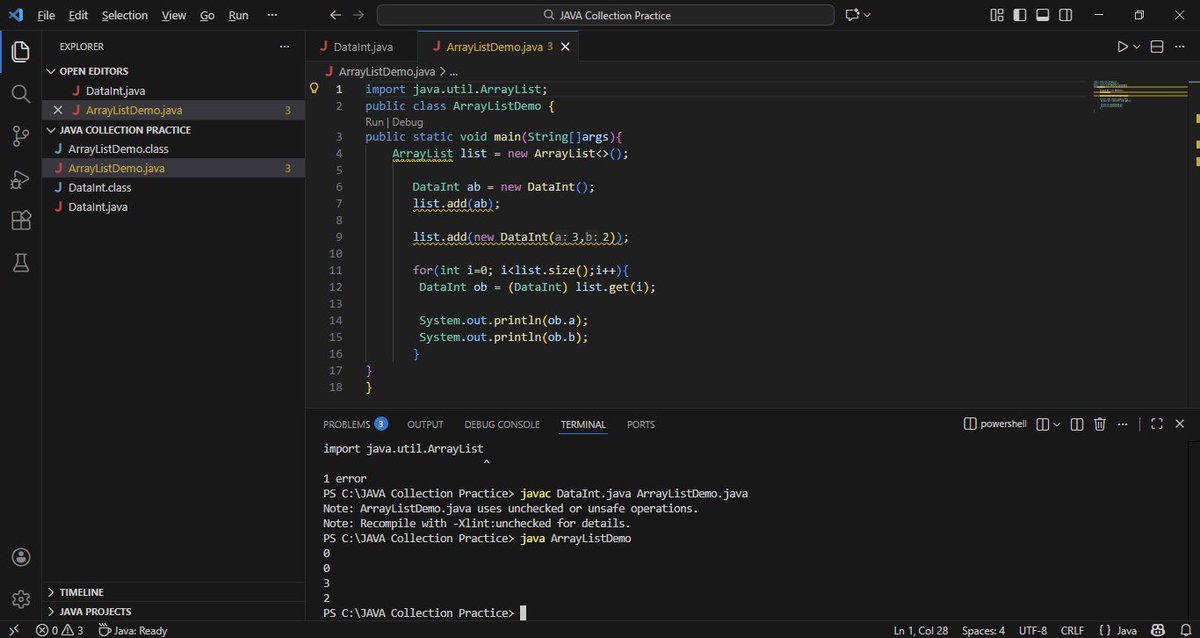The height and width of the screenshot is (638, 1200).
Task: Maximize the terminal panel size
Action: tap(1157, 424)
